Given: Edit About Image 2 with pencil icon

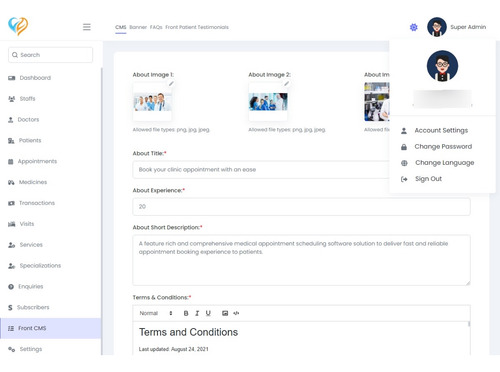Looking at the screenshot, I should (x=286, y=84).
